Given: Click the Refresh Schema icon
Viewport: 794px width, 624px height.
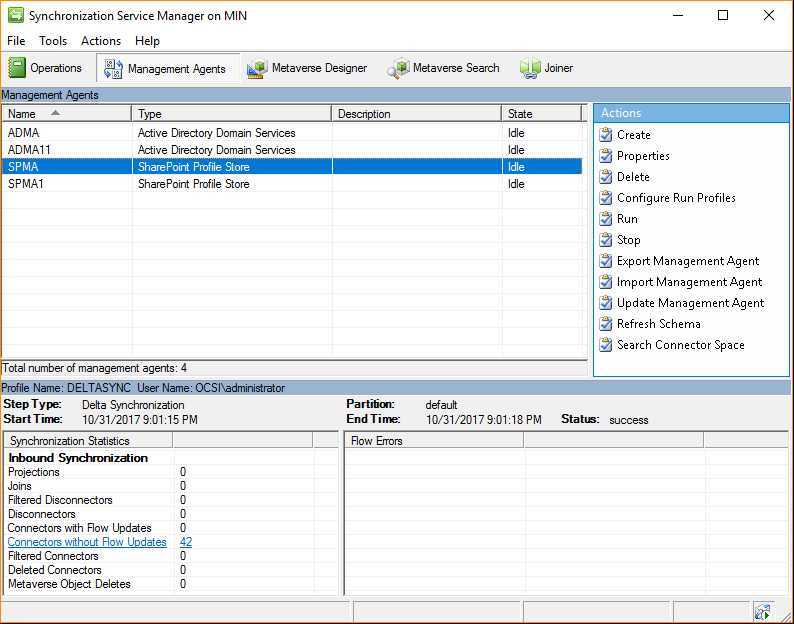Looking at the screenshot, I should pyautogui.click(x=606, y=324).
